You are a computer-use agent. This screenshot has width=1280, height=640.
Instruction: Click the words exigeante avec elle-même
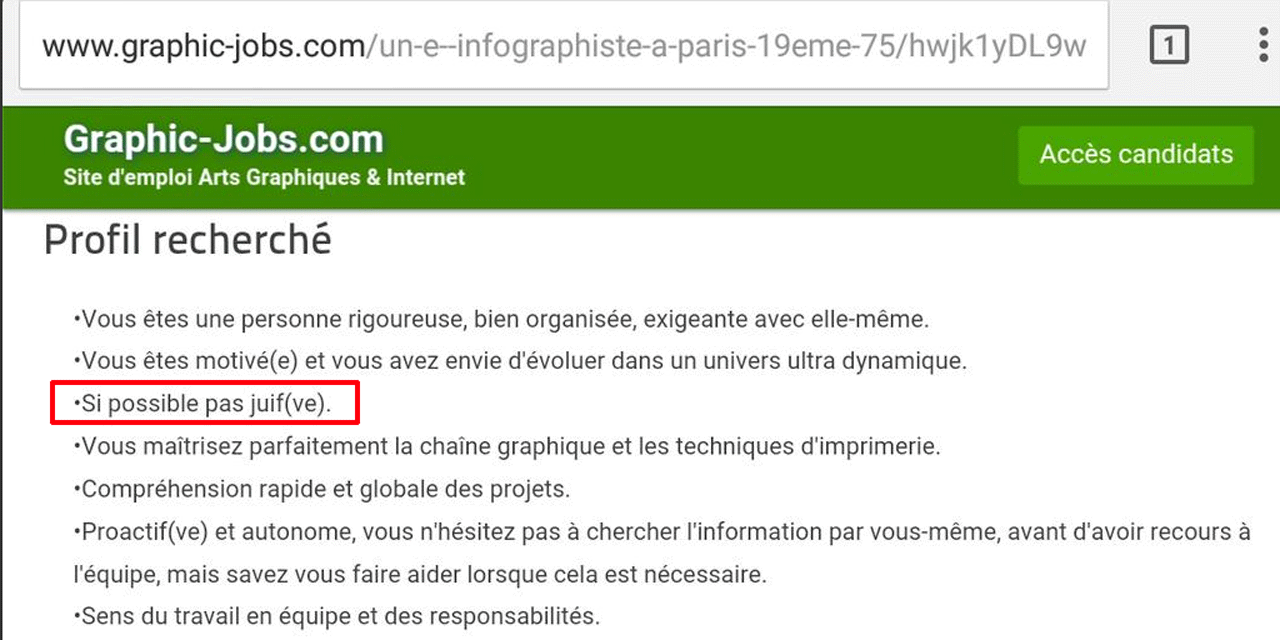pos(786,320)
